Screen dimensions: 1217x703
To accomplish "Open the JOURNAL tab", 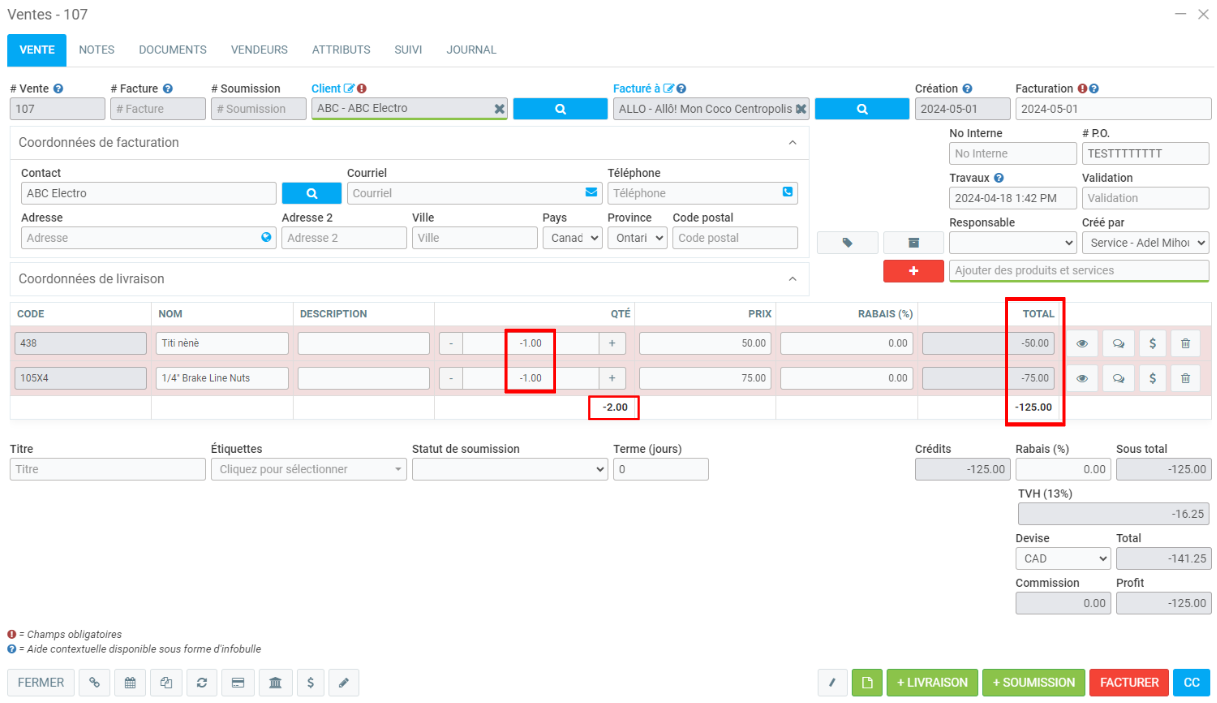I will click(x=471, y=50).
